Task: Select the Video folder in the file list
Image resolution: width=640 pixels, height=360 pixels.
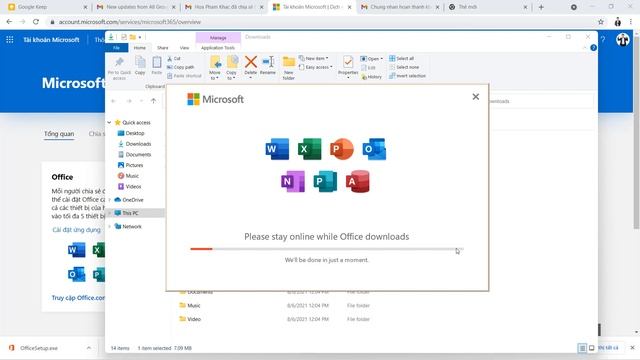Action: click(x=190, y=319)
